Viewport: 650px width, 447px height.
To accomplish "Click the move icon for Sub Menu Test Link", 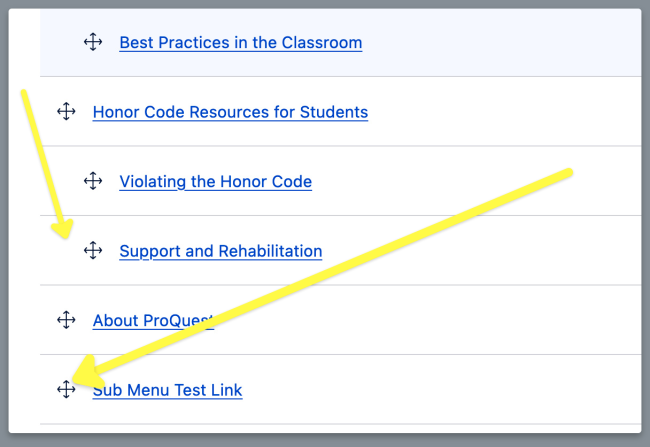I will (x=66, y=389).
